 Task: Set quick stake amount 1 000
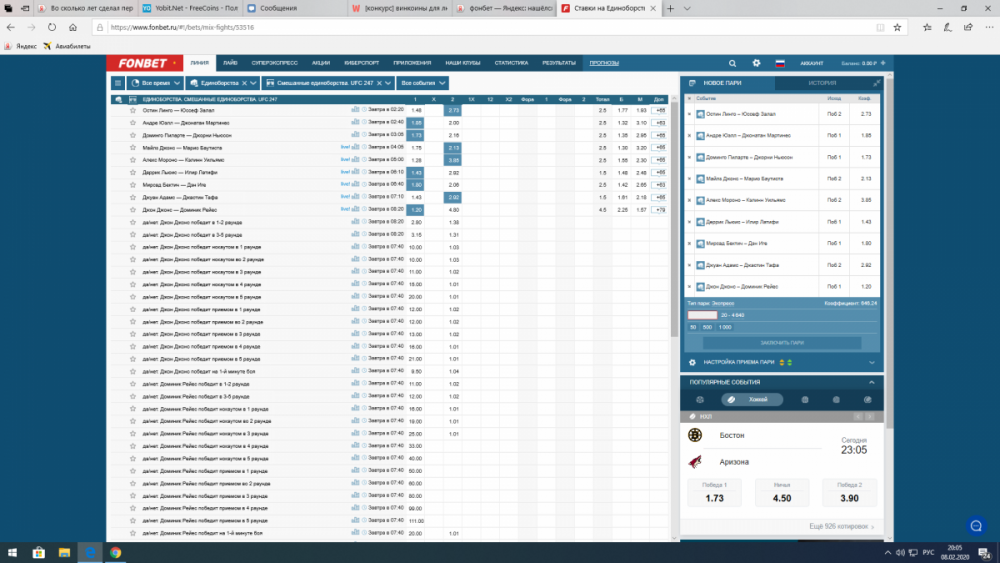(x=725, y=327)
